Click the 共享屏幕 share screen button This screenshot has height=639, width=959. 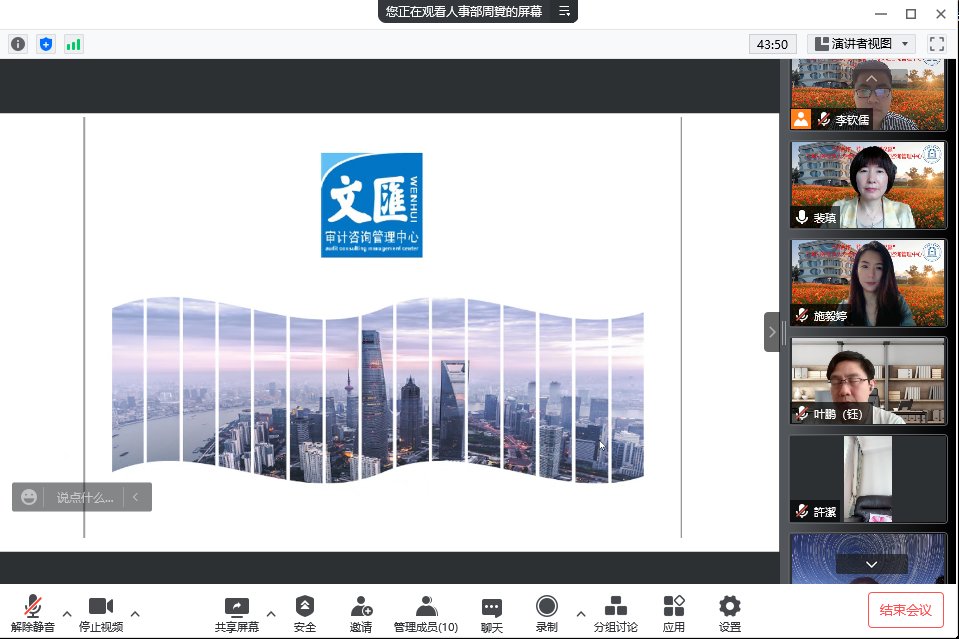(237, 613)
